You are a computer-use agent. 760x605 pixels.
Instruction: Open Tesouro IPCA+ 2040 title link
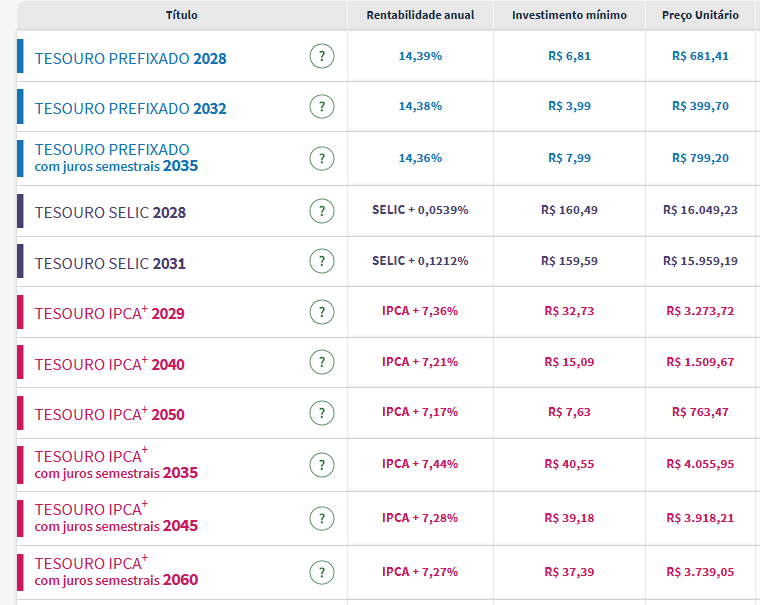(x=109, y=365)
